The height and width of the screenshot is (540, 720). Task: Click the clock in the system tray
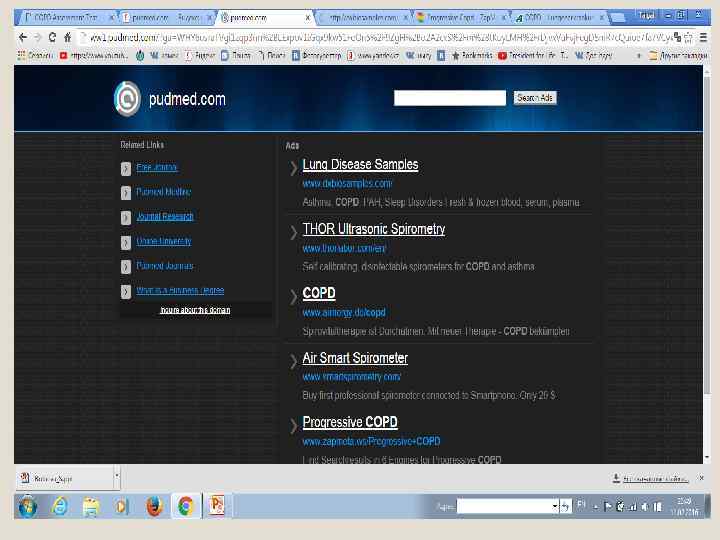[x=685, y=506]
